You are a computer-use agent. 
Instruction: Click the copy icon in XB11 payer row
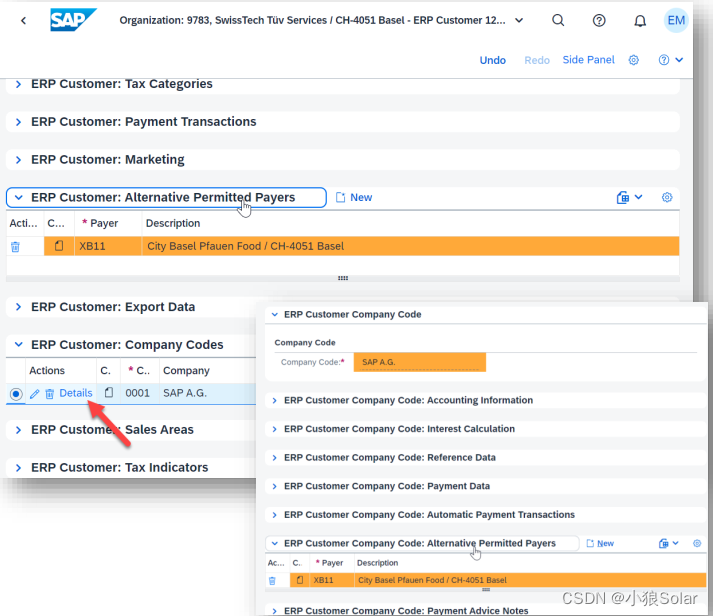(59, 246)
